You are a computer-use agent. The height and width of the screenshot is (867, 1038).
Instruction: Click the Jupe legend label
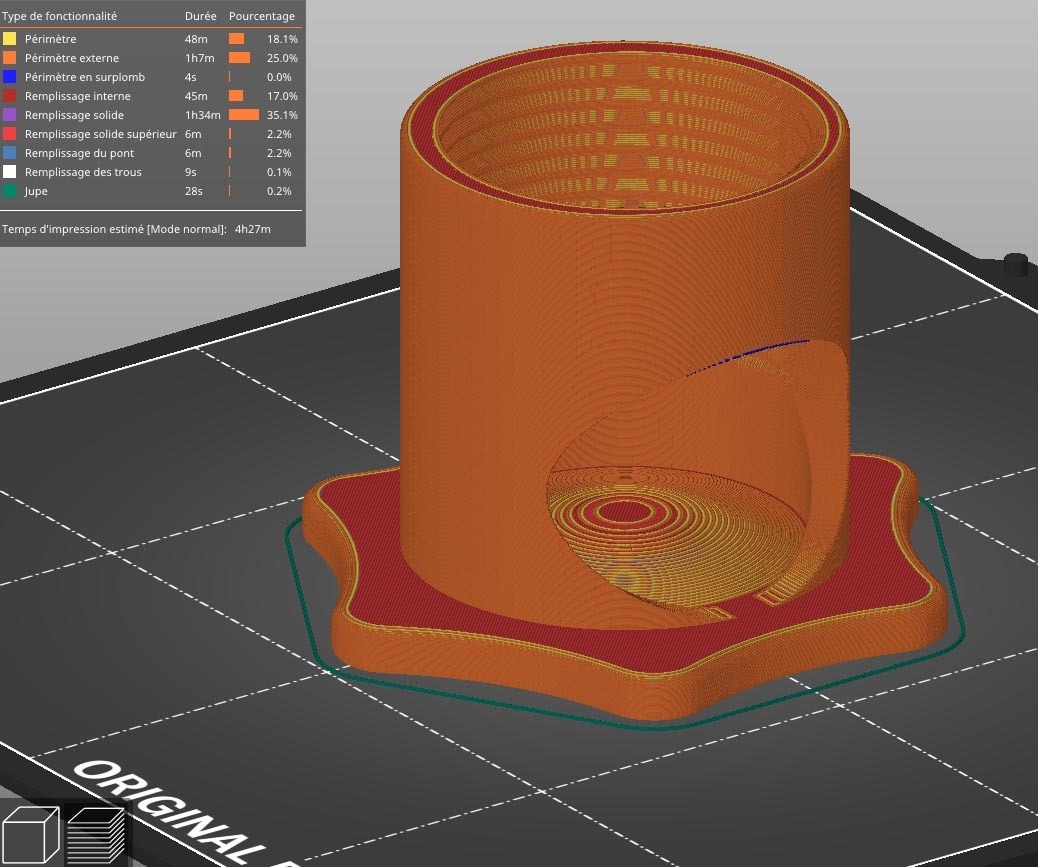coord(36,191)
